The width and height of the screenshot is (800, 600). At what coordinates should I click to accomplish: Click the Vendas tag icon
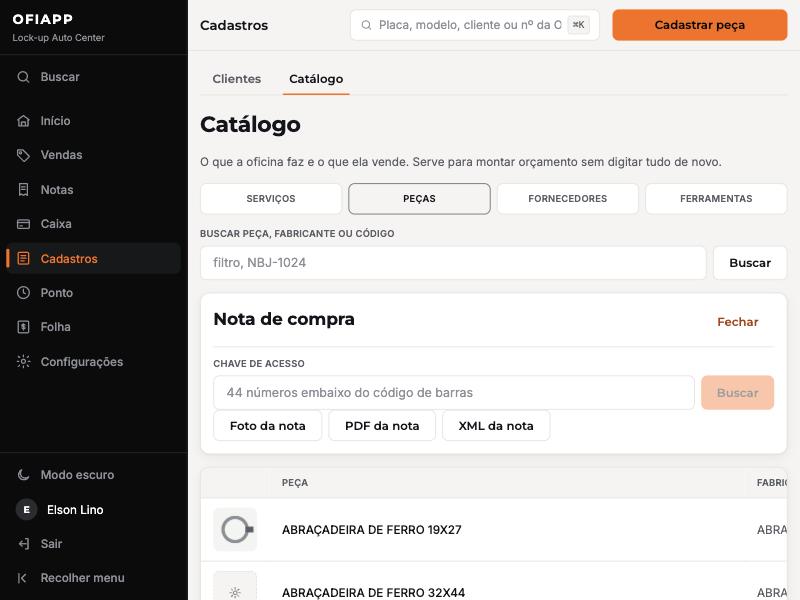(23, 155)
